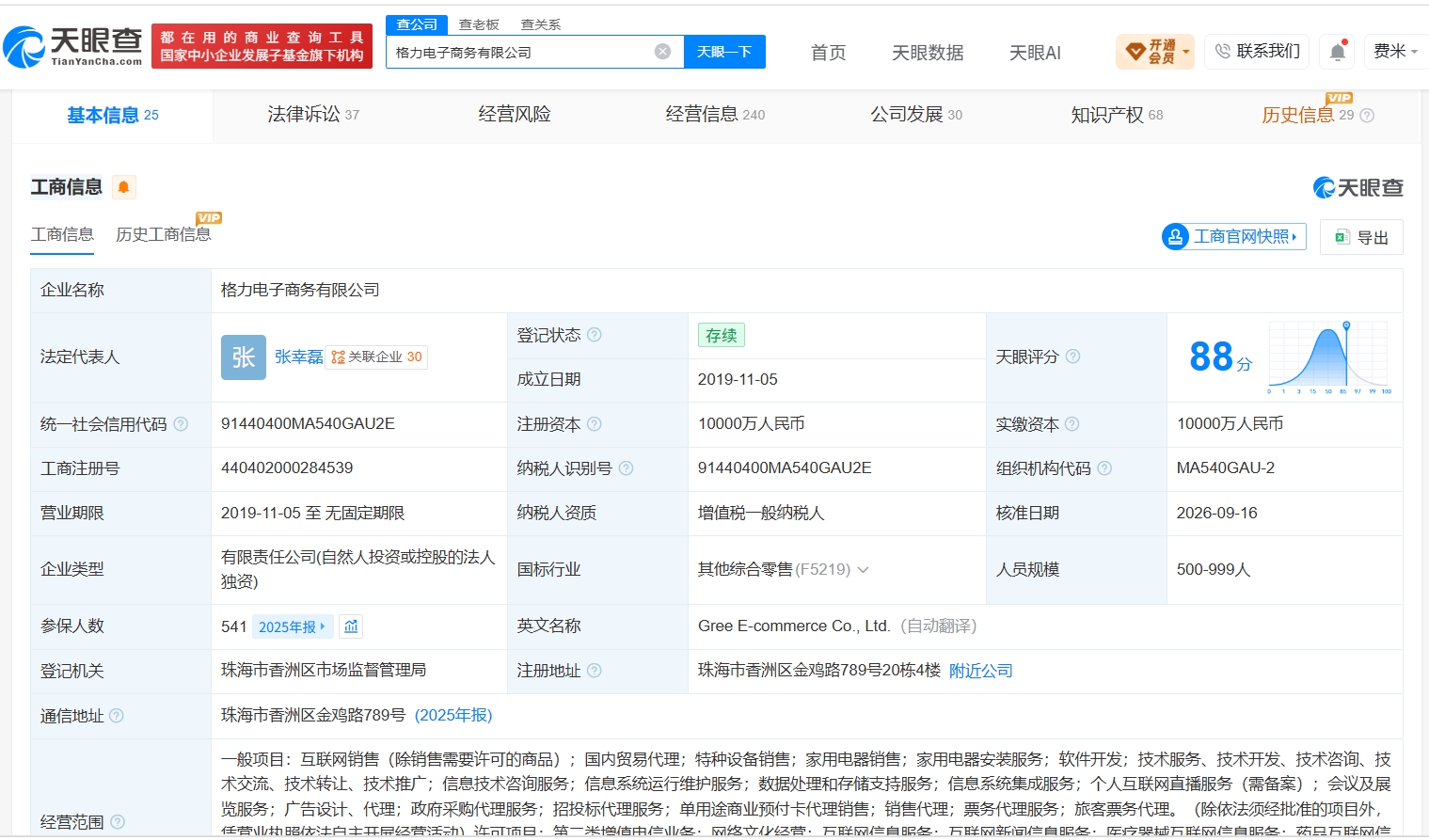Switch to the 工商信息 sub-tab

62,234
